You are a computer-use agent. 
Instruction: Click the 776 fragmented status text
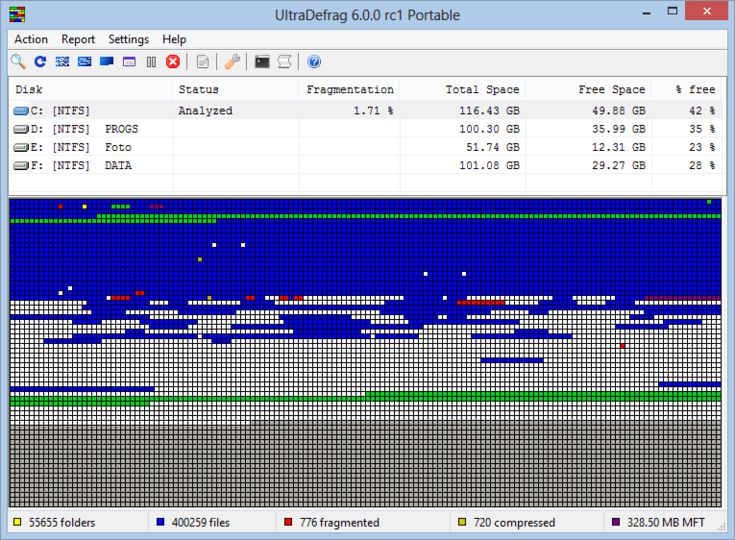(339, 522)
